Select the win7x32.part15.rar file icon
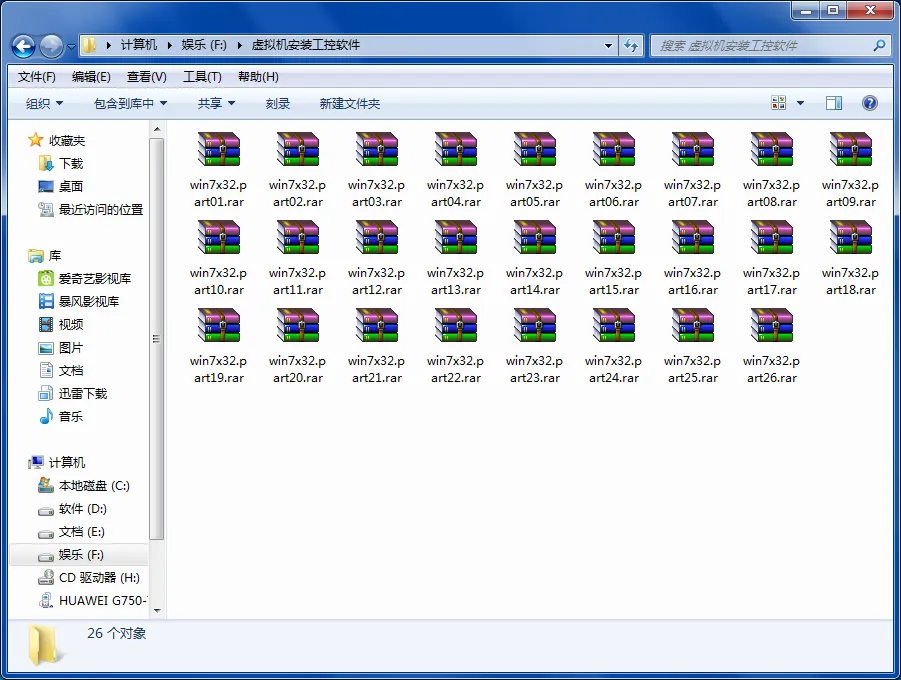 click(x=614, y=237)
